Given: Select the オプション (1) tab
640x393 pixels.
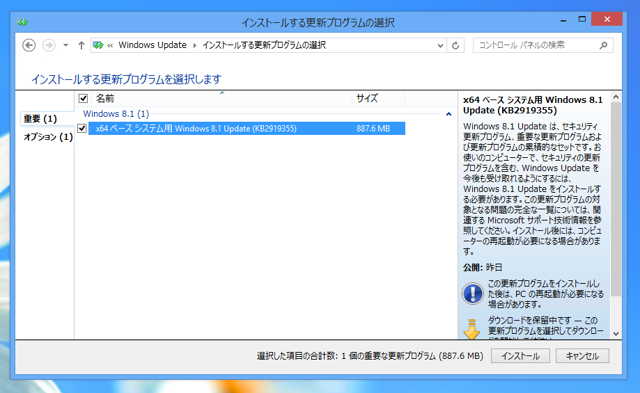Looking at the screenshot, I should pos(48,137).
